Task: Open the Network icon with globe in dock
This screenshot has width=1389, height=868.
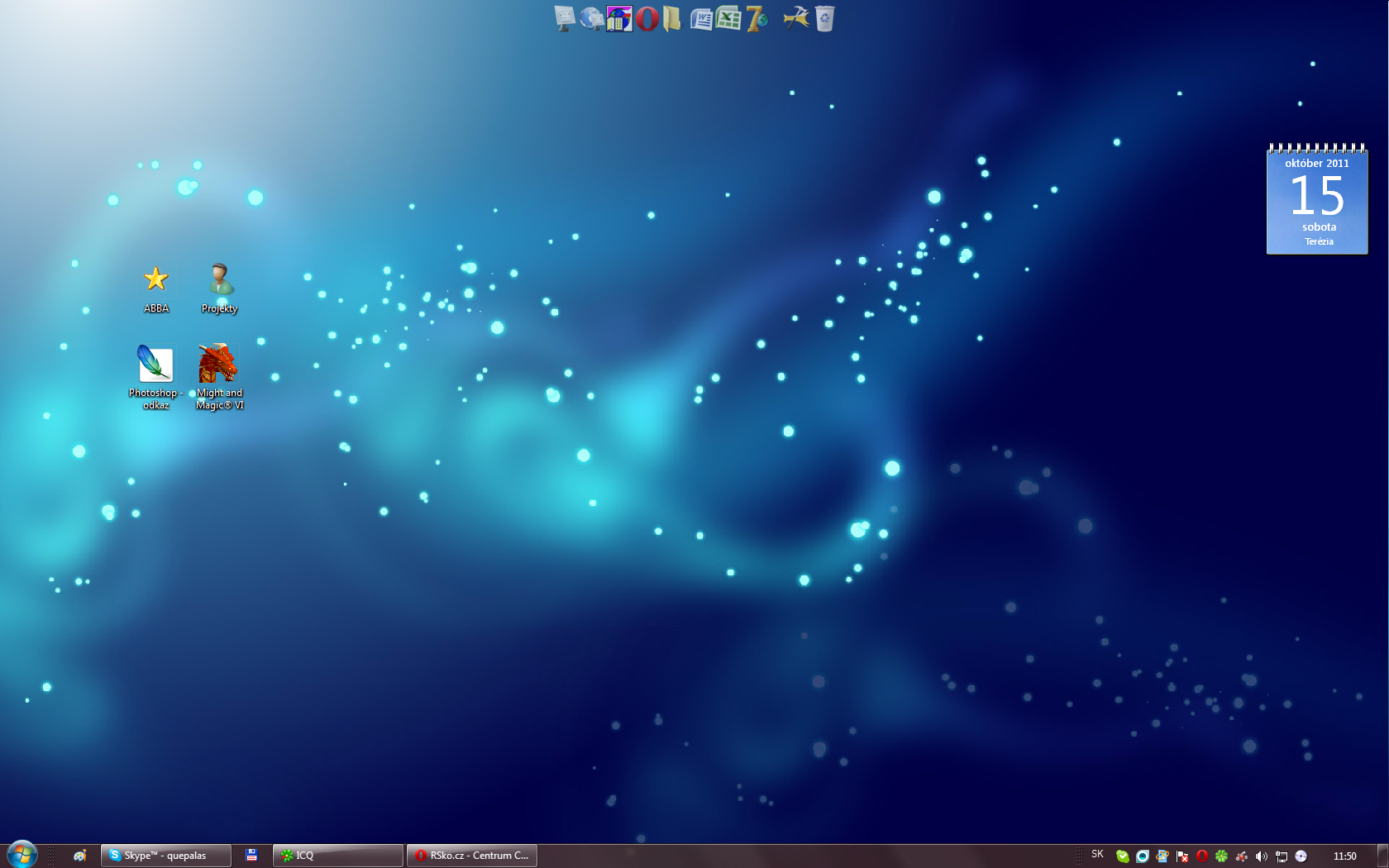Action: pyautogui.click(x=591, y=18)
